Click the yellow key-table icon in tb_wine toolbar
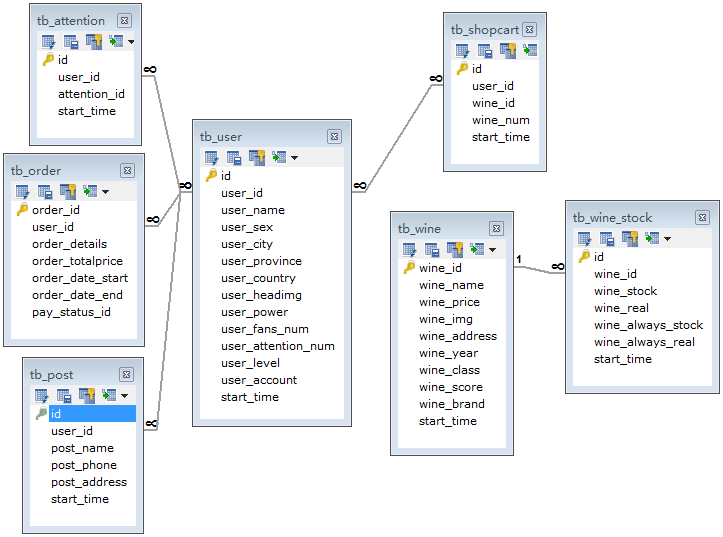The height and width of the screenshot is (537, 723). tap(455, 250)
